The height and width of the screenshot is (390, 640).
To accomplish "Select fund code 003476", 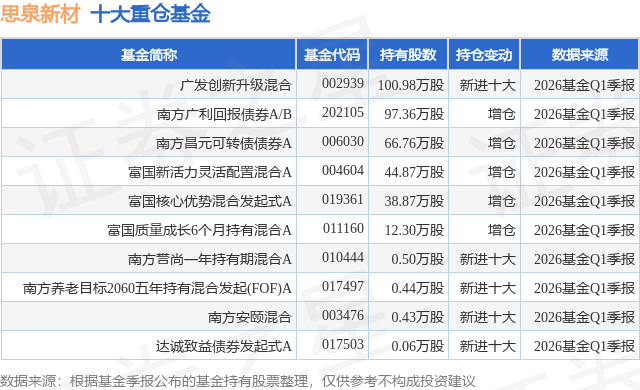I will click(x=343, y=315).
